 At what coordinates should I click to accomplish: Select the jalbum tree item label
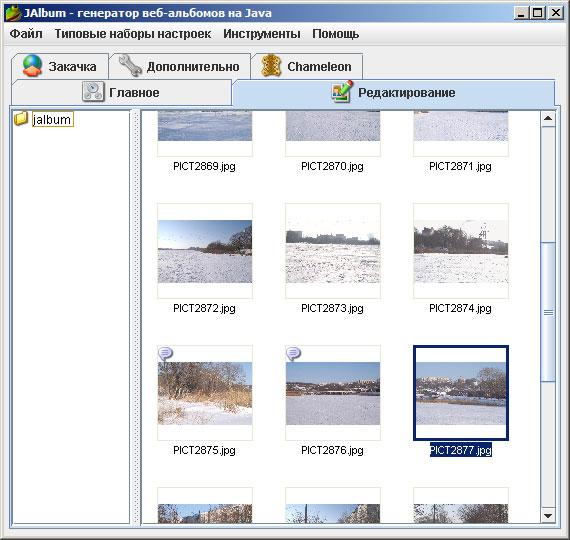click(x=53, y=119)
